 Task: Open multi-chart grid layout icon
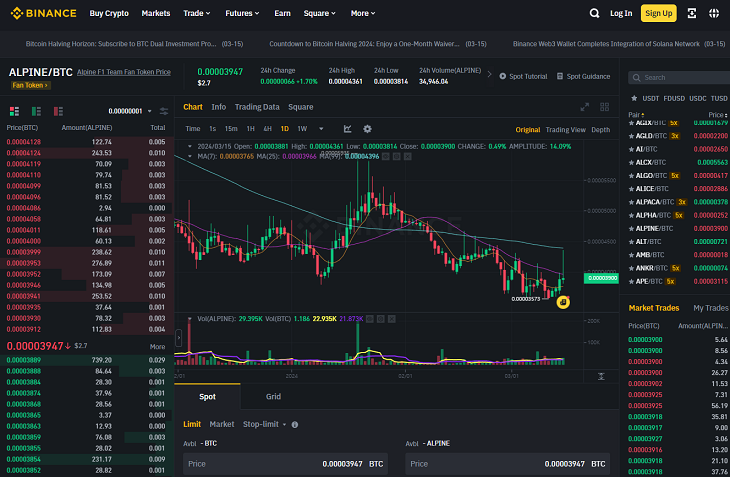point(604,107)
